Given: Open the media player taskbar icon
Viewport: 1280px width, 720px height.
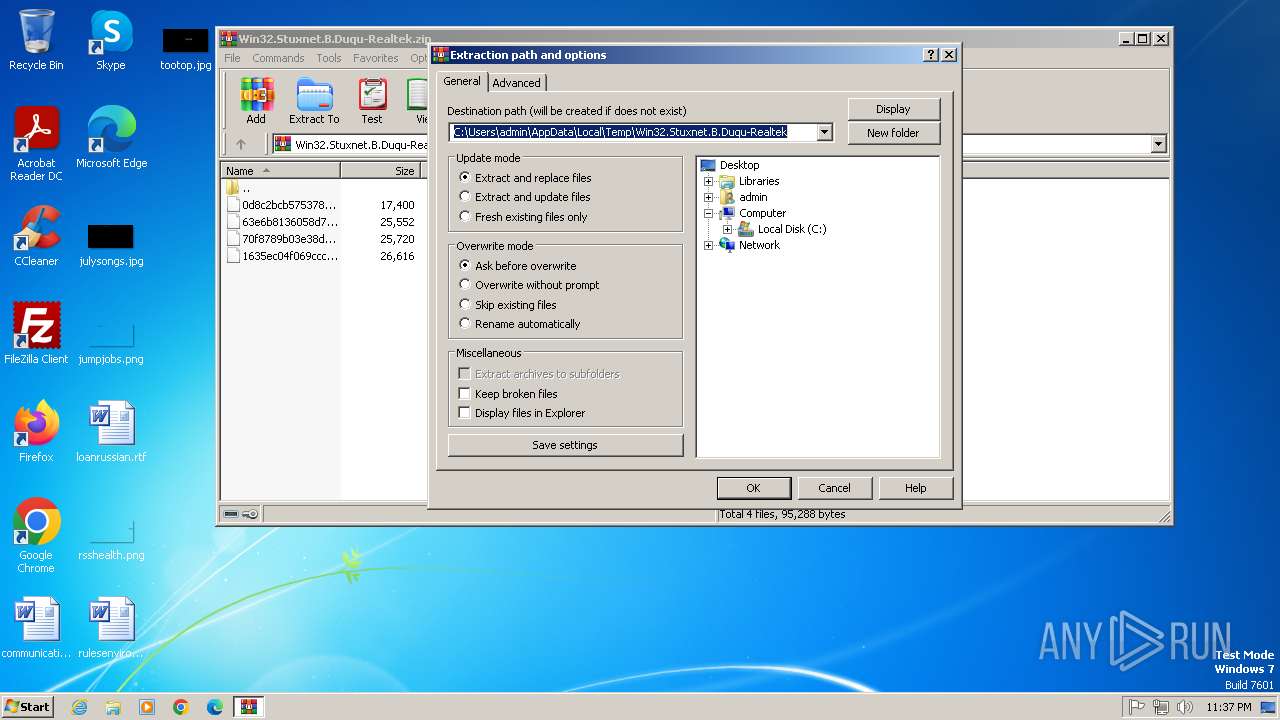Looking at the screenshot, I should pyautogui.click(x=147, y=707).
